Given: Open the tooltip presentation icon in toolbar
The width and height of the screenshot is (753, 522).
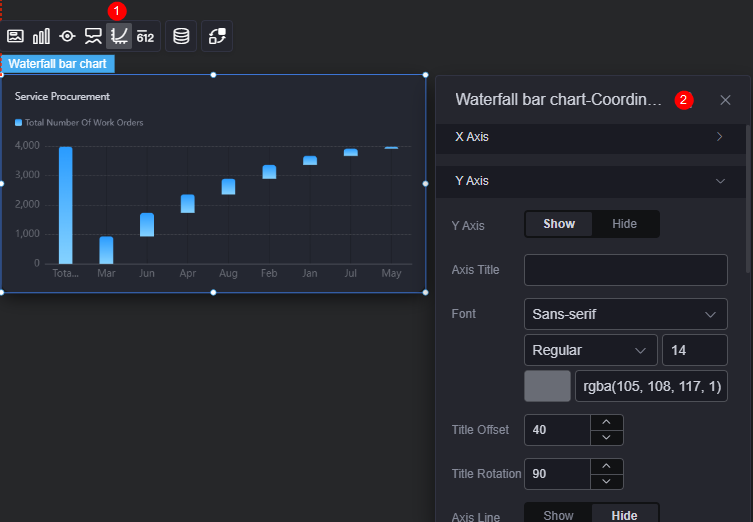Looking at the screenshot, I should pos(93,36).
